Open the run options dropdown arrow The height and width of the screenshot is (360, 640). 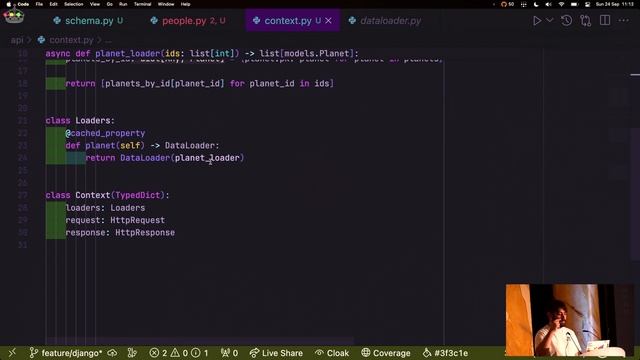pos(550,20)
